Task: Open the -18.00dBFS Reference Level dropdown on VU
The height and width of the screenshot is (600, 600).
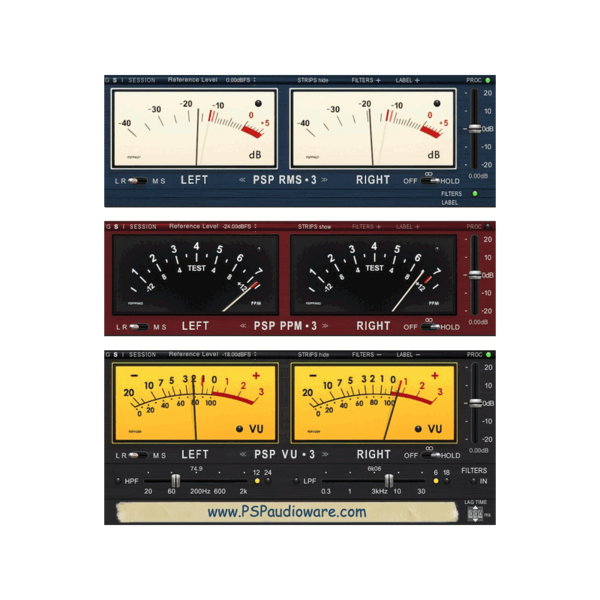Action: 239,355
